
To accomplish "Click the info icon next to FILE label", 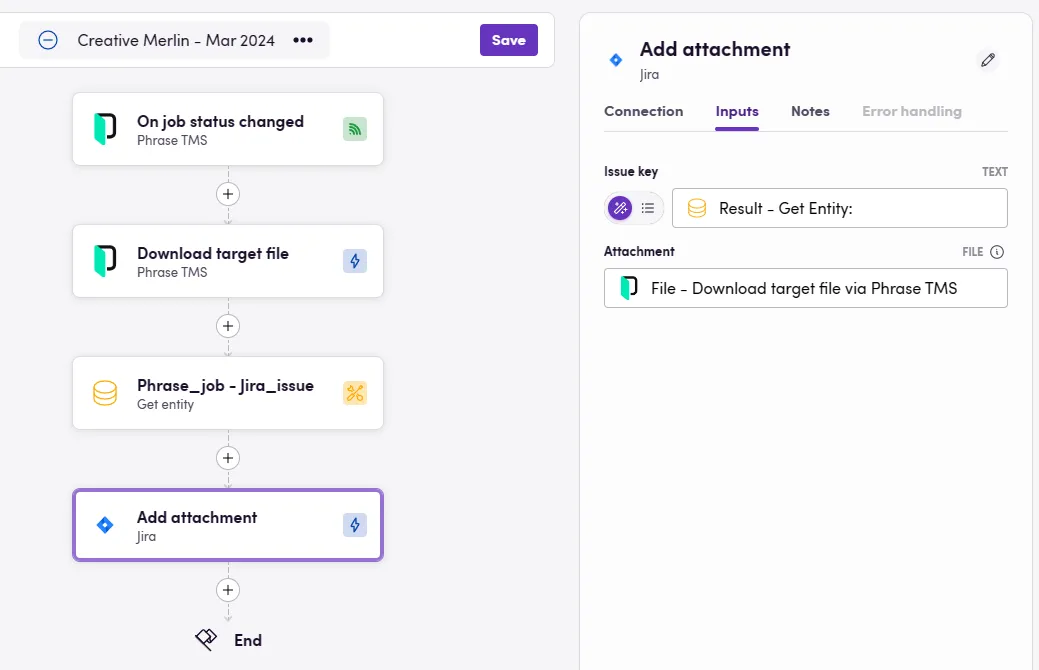I will click(997, 252).
